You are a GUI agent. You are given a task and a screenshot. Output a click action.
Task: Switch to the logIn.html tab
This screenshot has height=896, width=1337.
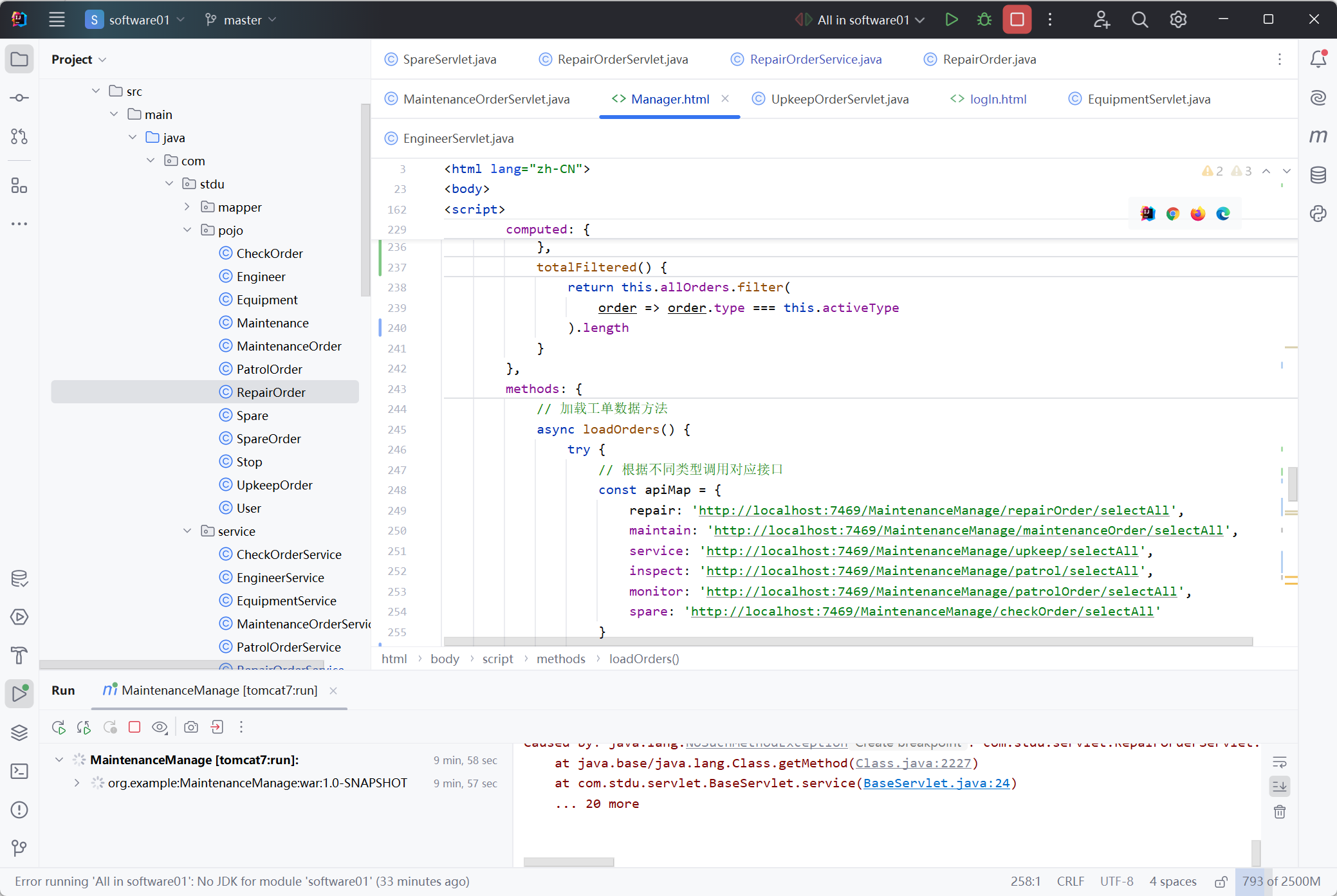click(997, 99)
